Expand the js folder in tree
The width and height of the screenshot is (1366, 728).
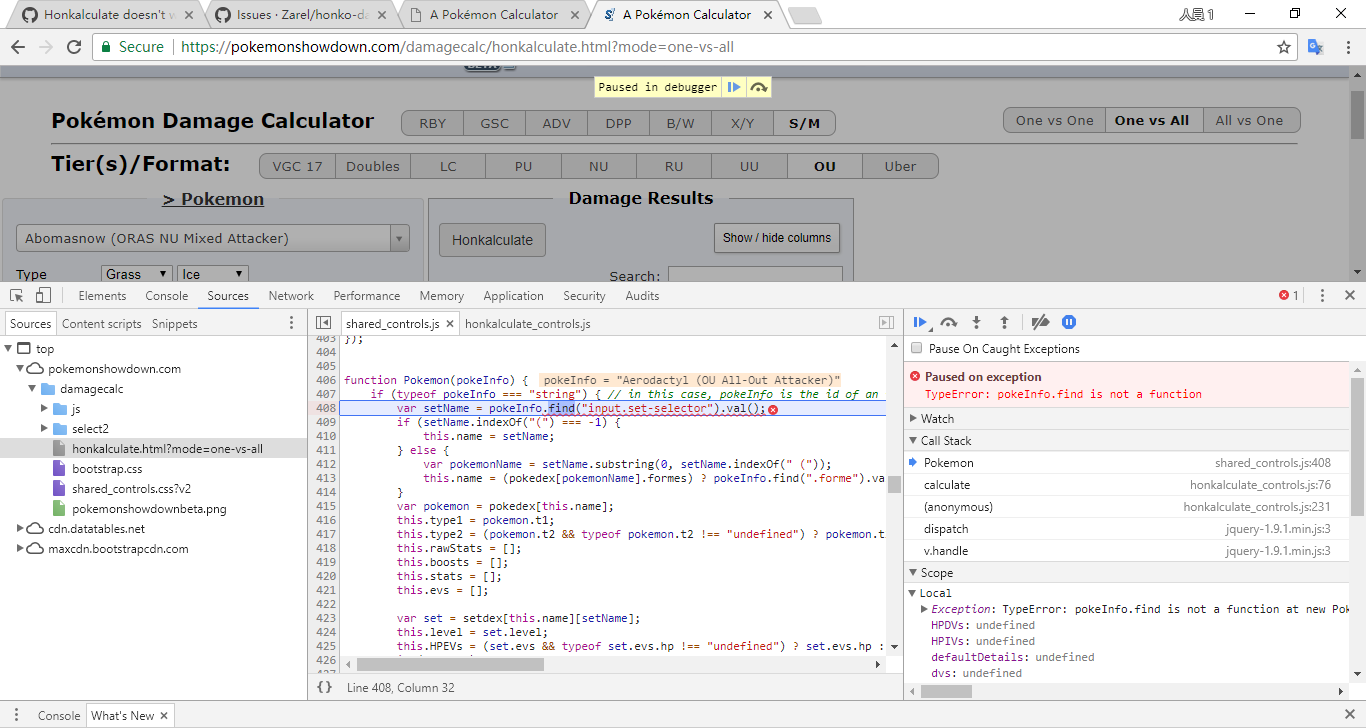click(x=44, y=409)
